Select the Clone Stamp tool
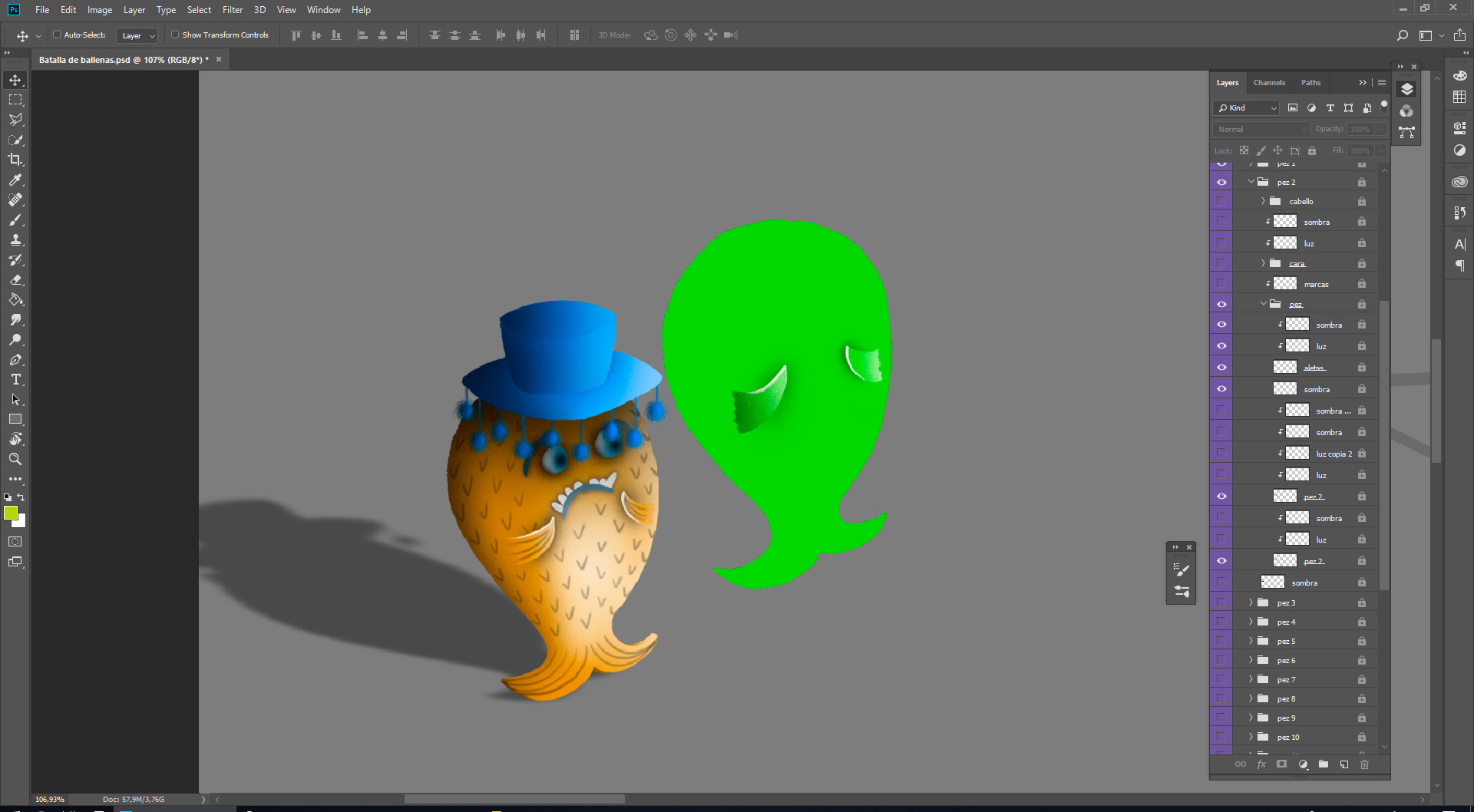Viewport: 1474px width, 812px height. 15,239
